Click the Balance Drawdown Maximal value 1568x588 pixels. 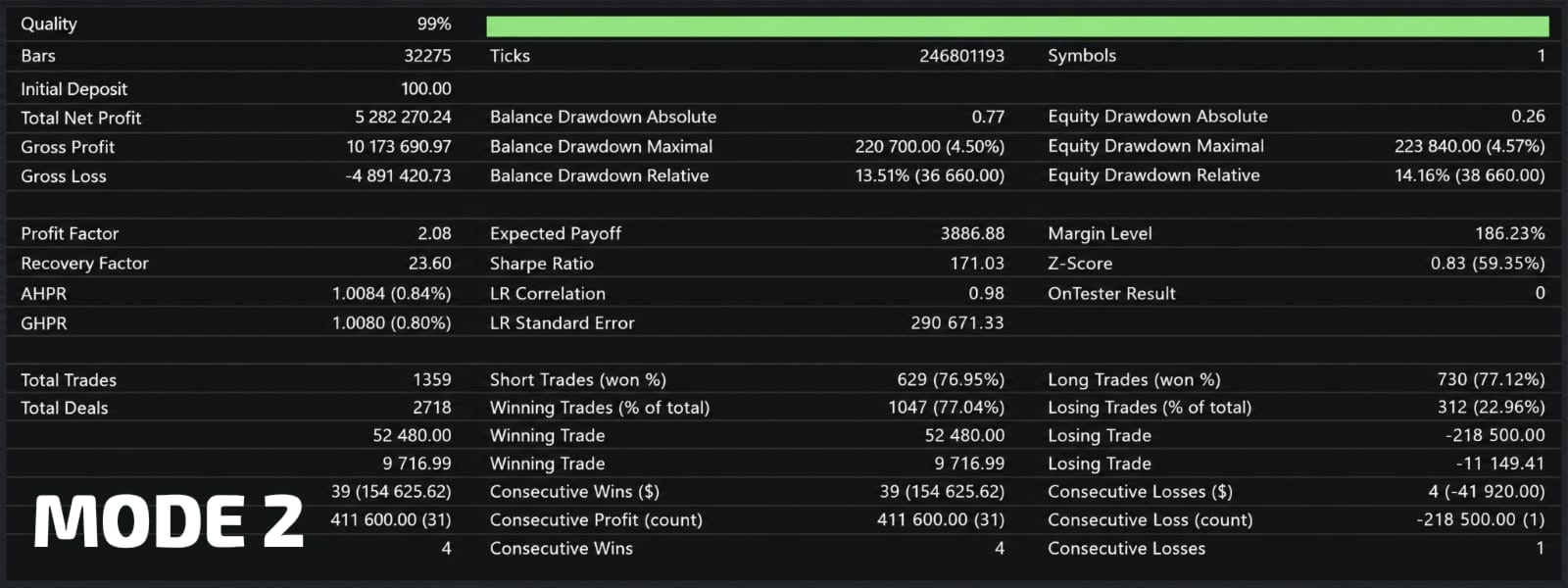click(x=929, y=146)
